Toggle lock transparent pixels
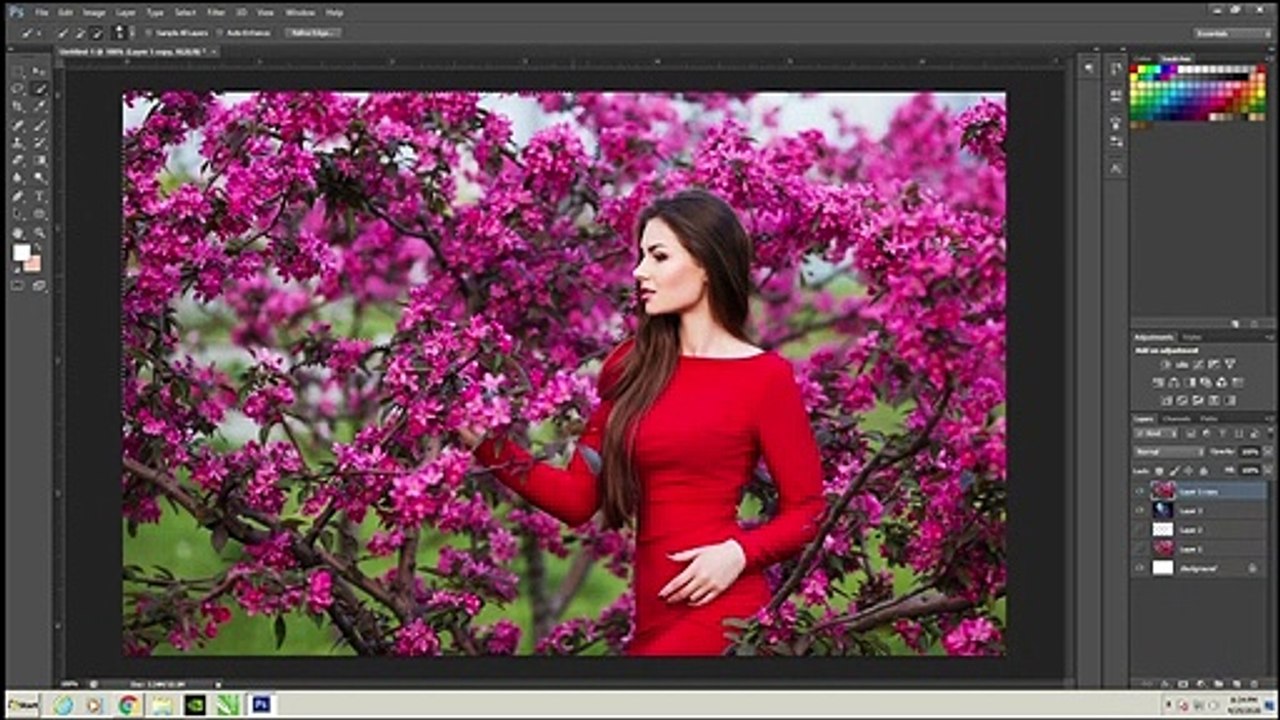This screenshot has width=1280, height=720. click(x=1158, y=470)
